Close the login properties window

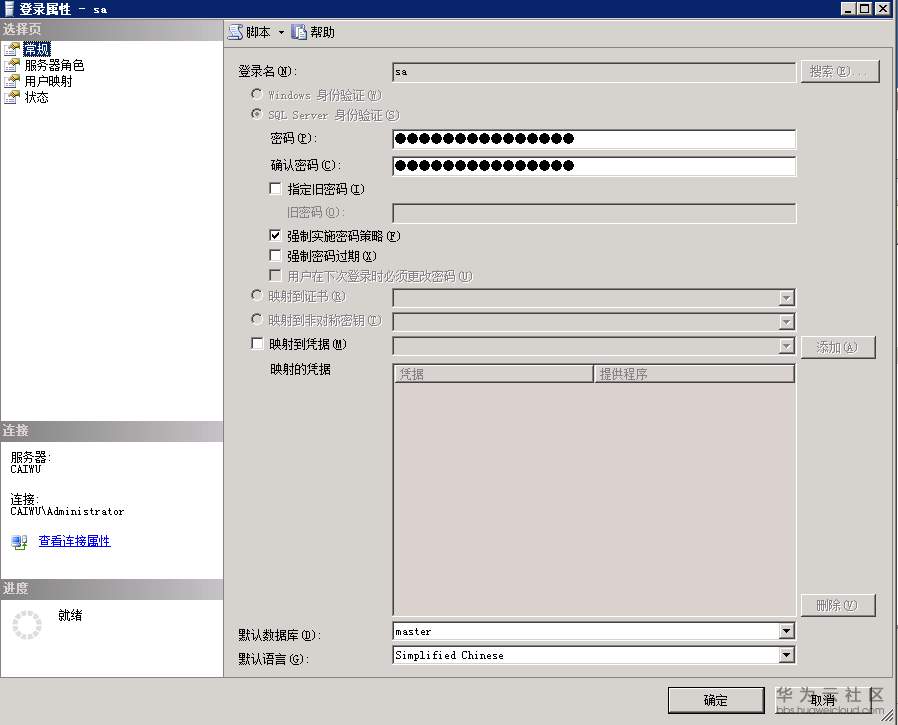(883, 8)
